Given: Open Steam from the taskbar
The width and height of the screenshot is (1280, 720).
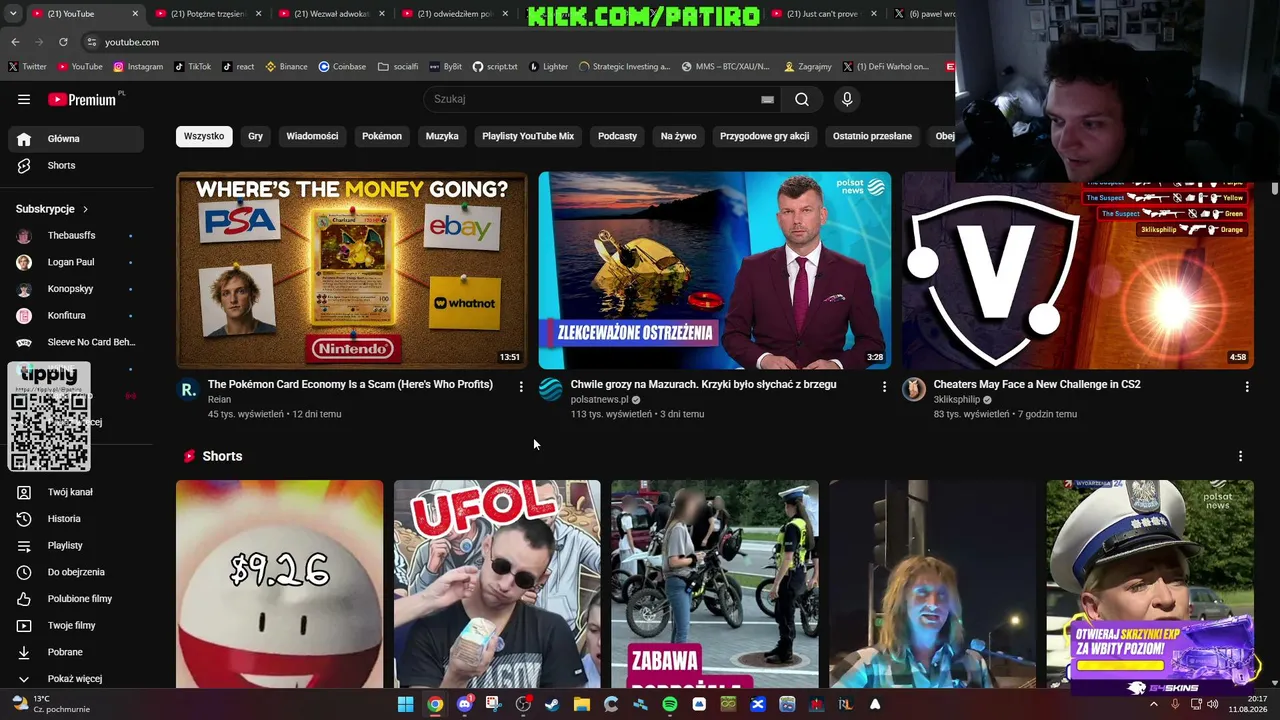Looking at the screenshot, I should [552, 704].
